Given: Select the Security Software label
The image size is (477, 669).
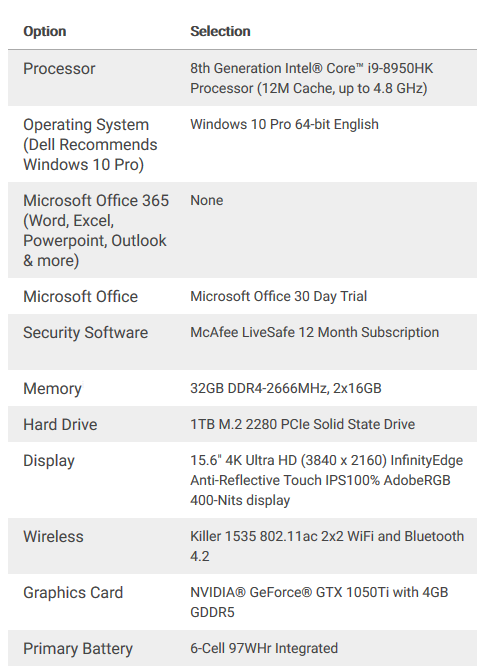Looking at the screenshot, I should point(85,332).
